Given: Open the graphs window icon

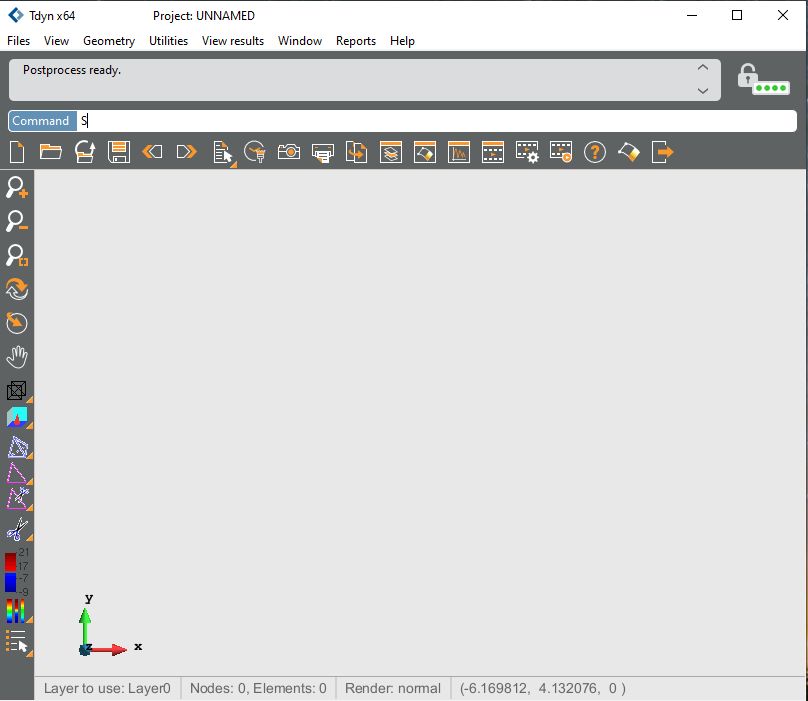Looking at the screenshot, I should (x=459, y=152).
